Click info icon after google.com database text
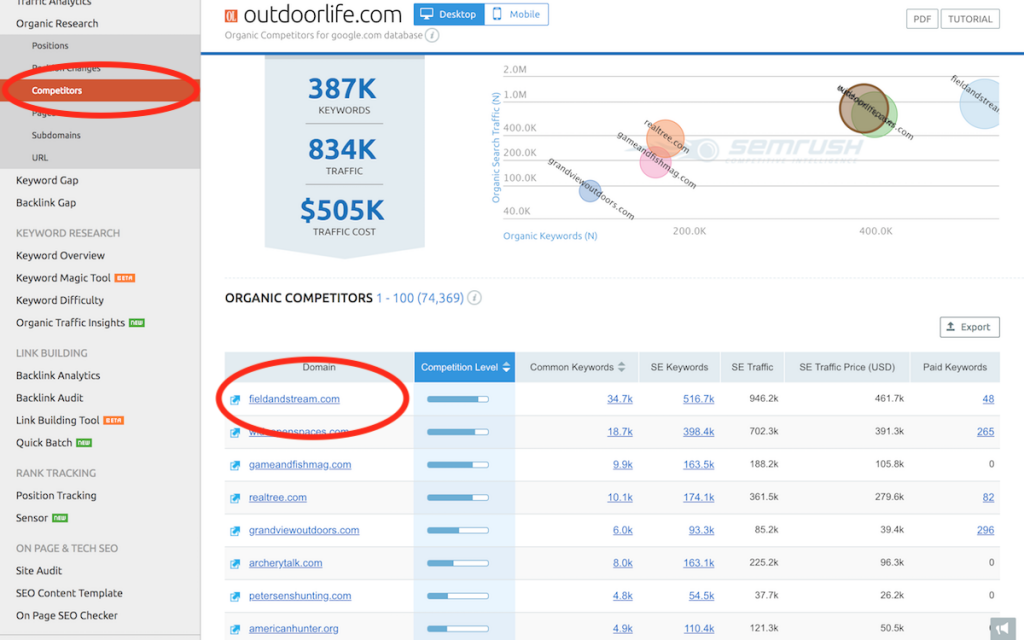Image resolution: width=1024 pixels, height=640 pixels. click(432, 35)
